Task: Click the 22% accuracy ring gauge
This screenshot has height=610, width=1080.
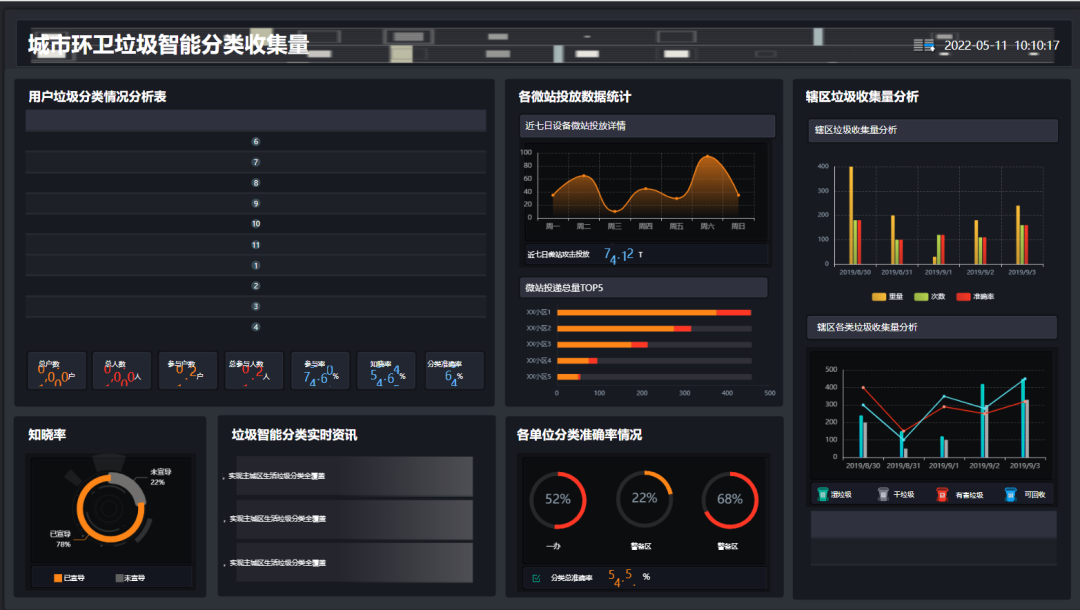Action: (644, 498)
